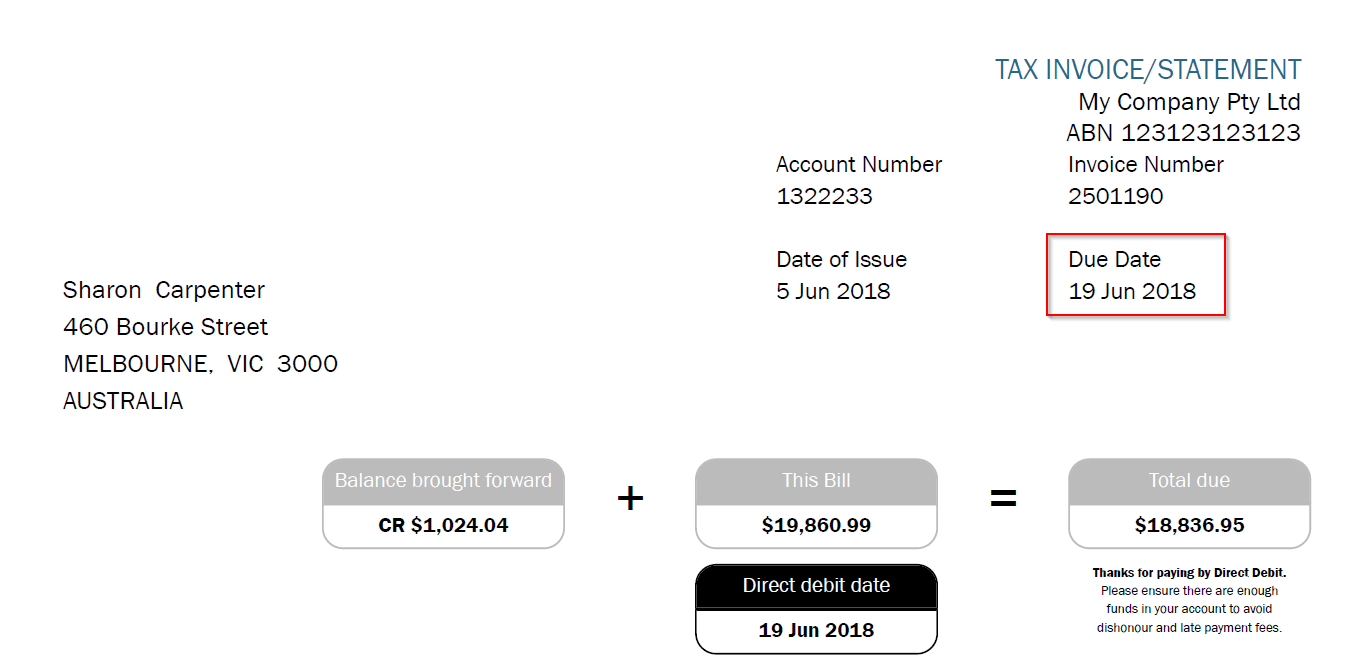
Task: Select the My Company Pty Ltd text
Action: (x=1189, y=102)
